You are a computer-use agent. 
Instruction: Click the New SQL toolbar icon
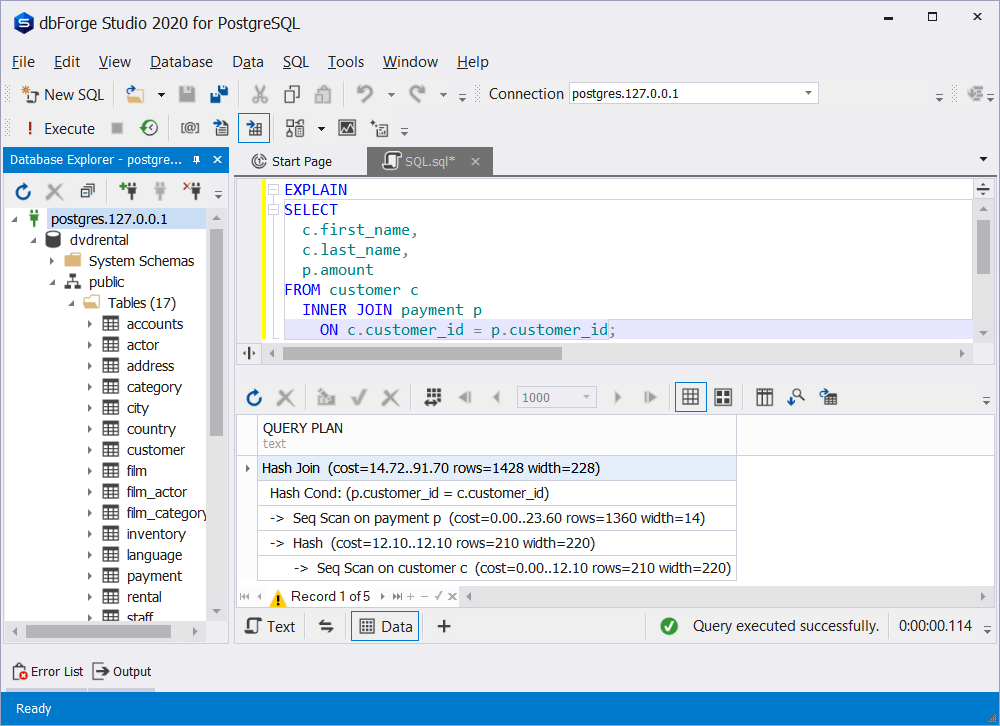[x=62, y=94]
